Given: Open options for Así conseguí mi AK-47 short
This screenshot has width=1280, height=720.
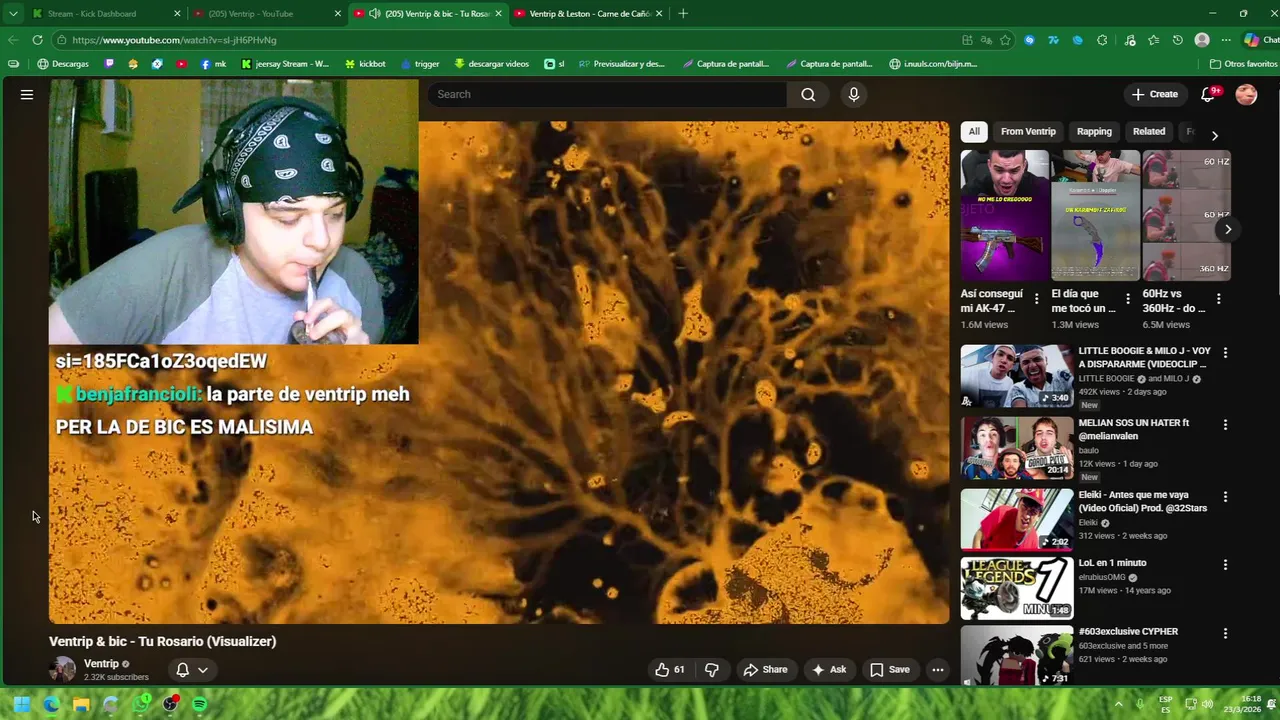Looking at the screenshot, I should pyautogui.click(x=1036, y=299).
